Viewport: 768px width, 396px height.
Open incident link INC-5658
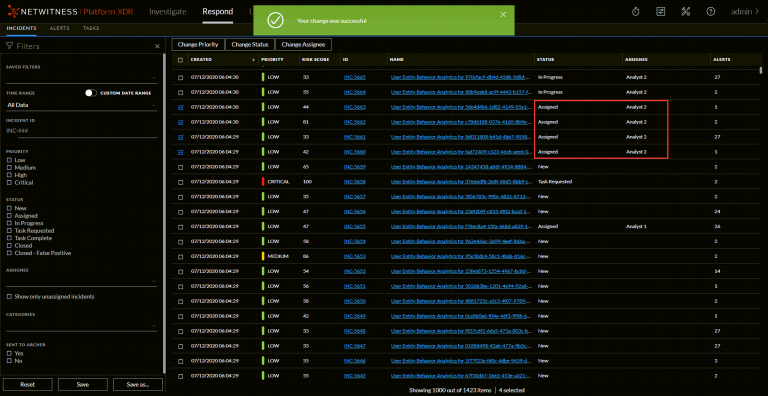355,182
